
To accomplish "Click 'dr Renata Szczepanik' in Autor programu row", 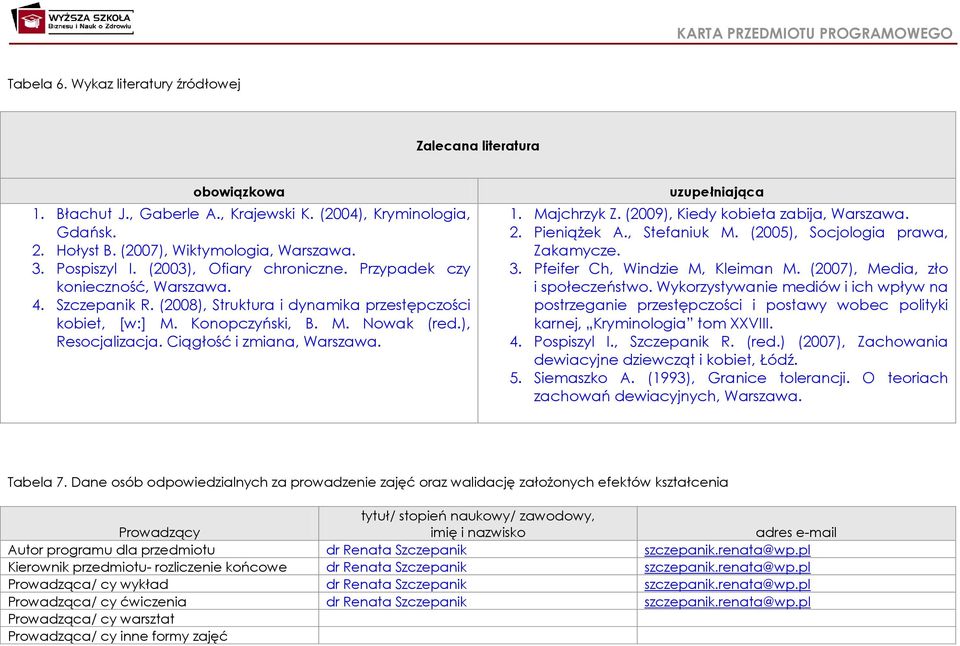I will click(396, 550).
